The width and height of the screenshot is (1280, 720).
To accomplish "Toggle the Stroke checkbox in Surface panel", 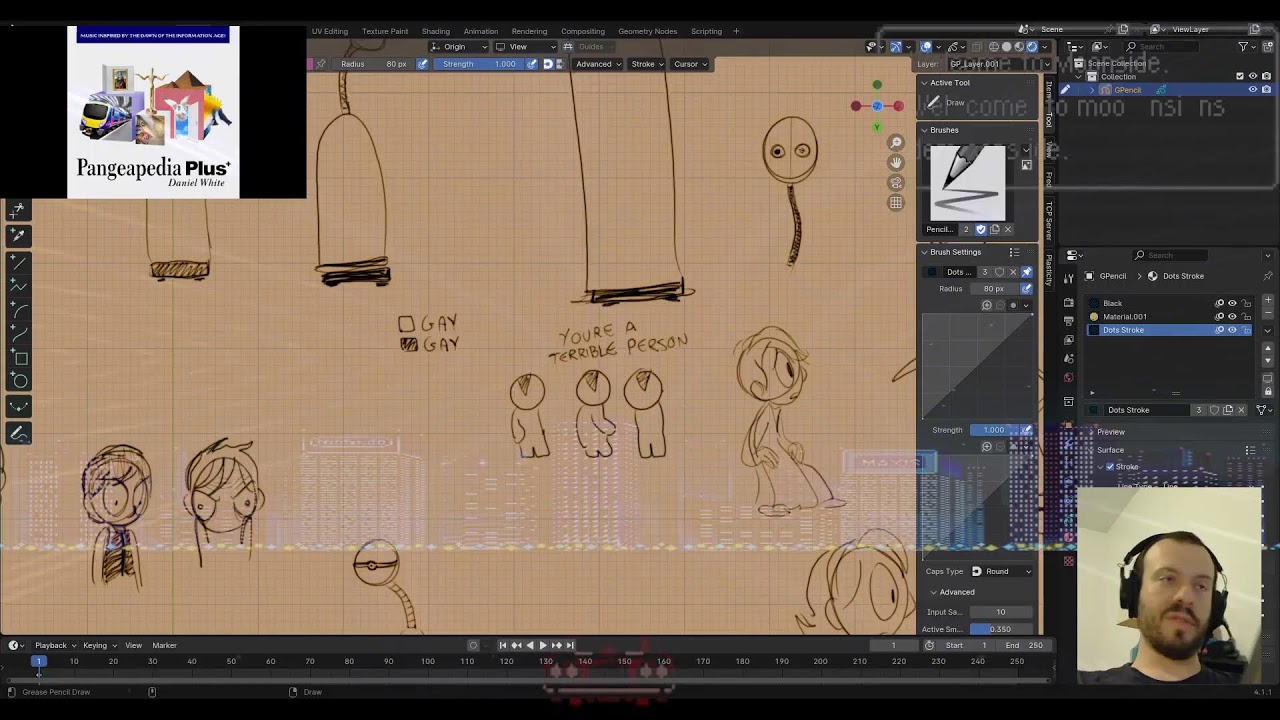I will [x=1109, y=467].
